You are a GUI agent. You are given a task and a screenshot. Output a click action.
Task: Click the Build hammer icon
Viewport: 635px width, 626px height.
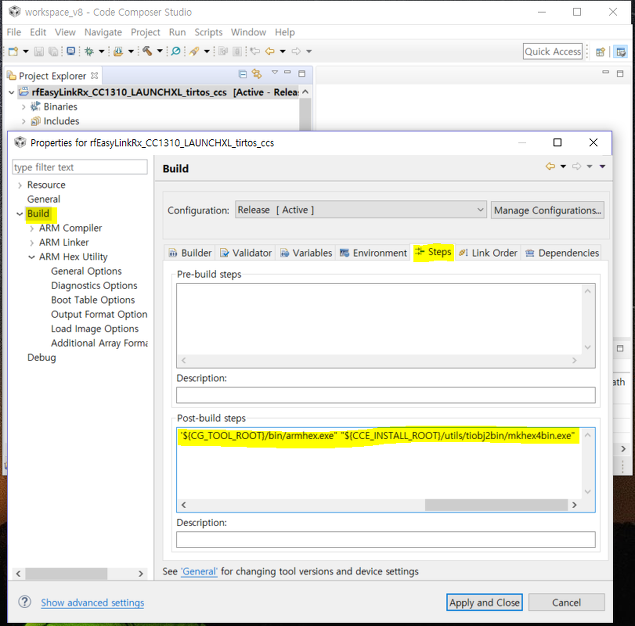click(147, 51)
